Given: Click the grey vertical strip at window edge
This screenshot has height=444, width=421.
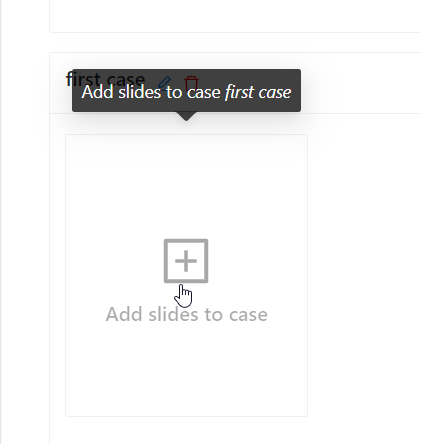Looking at the screenshot, I should 1,222.
